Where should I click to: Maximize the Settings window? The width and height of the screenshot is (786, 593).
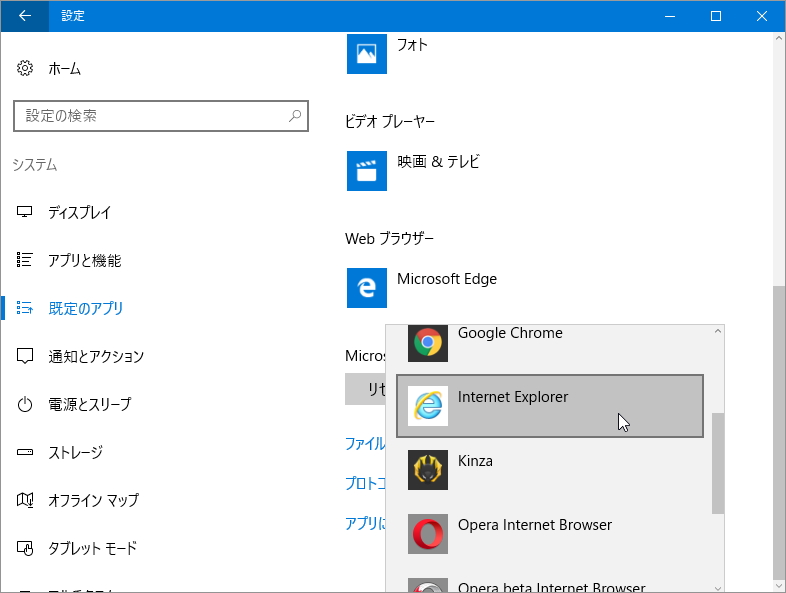(x=716, y=16)
